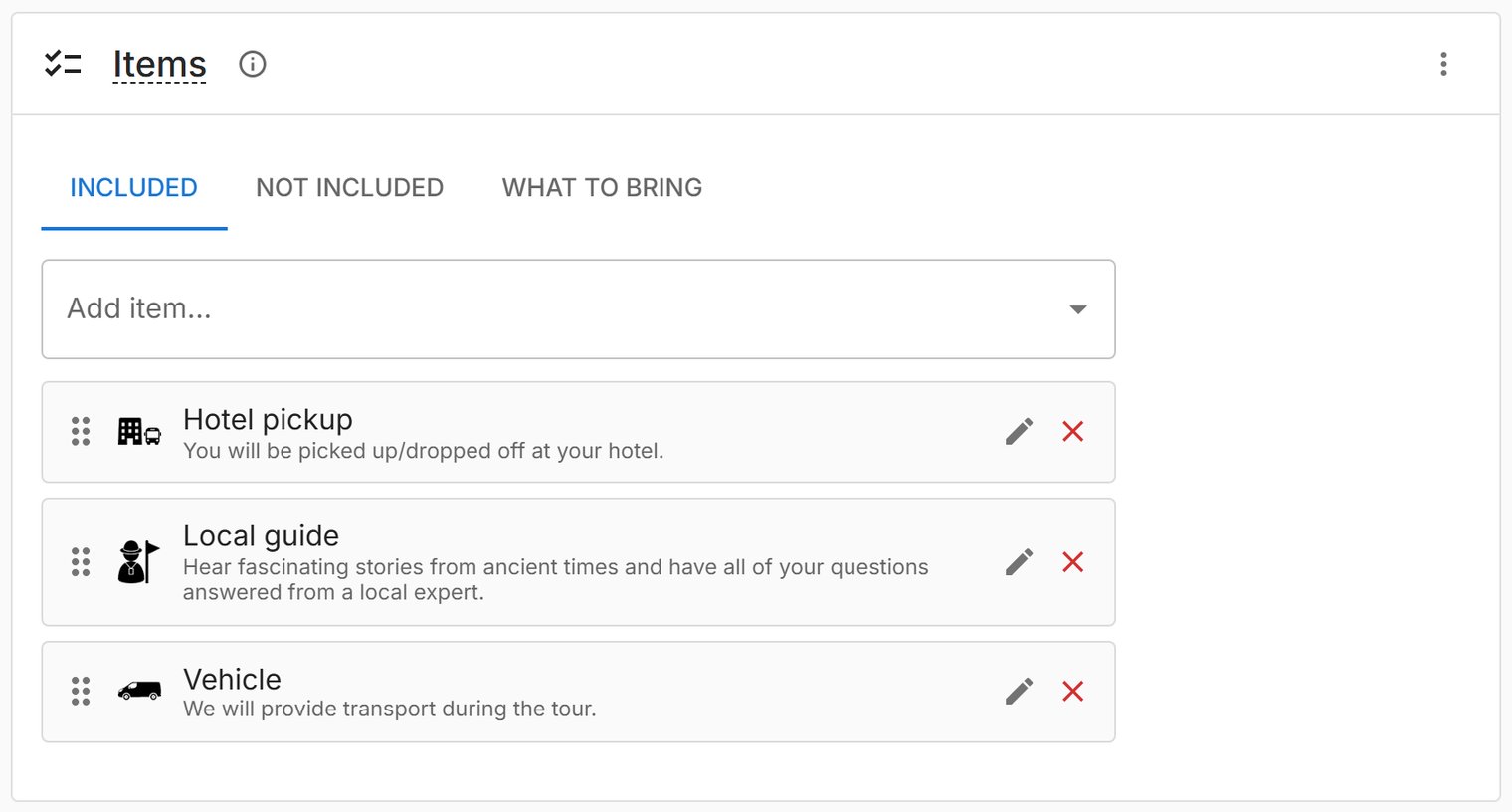Click the checklist icon beside Items heading
This screenshot has height=812, width=1512.
pyautogui.click(x=63, y=64)
